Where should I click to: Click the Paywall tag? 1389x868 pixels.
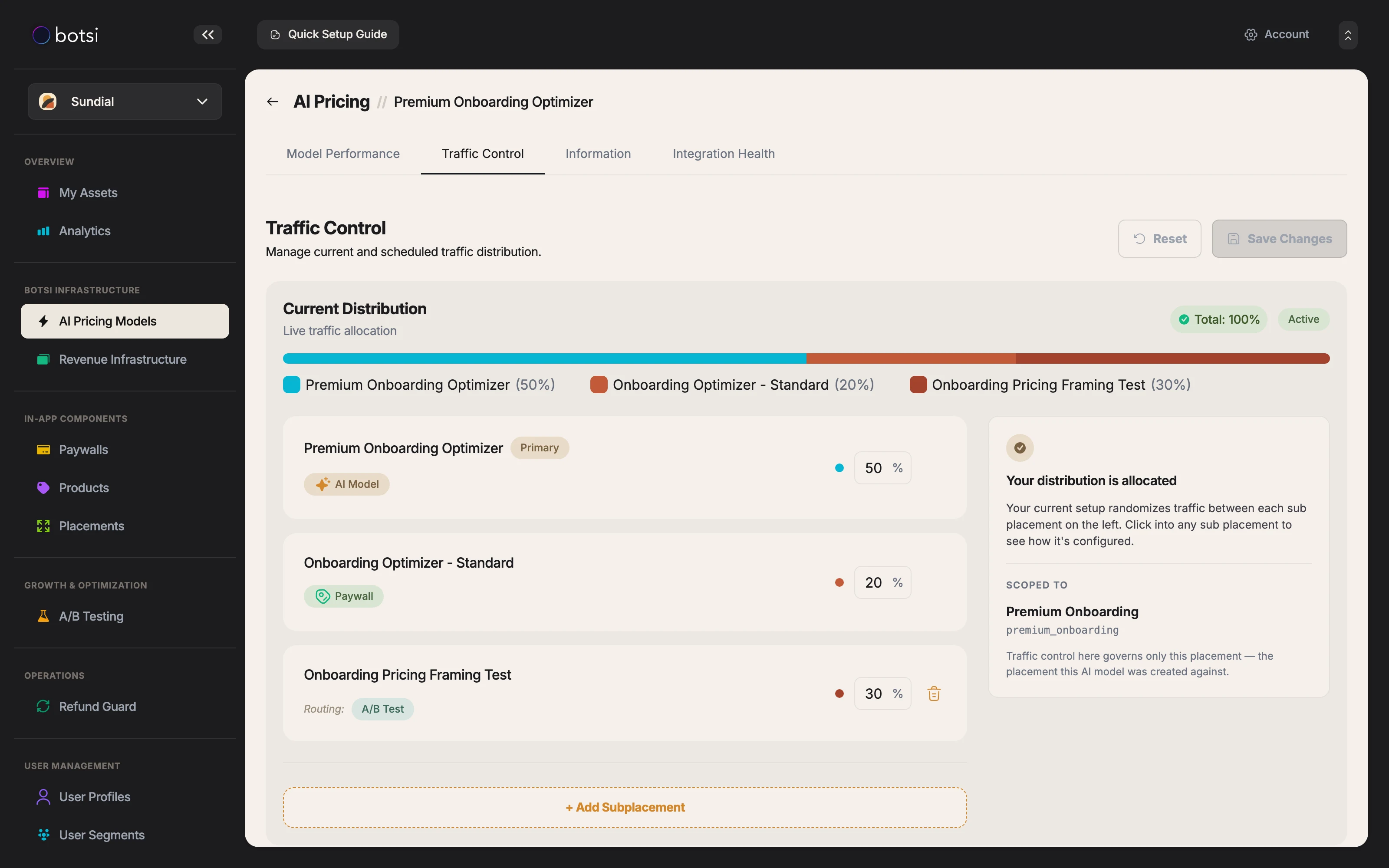pos(344,596)
